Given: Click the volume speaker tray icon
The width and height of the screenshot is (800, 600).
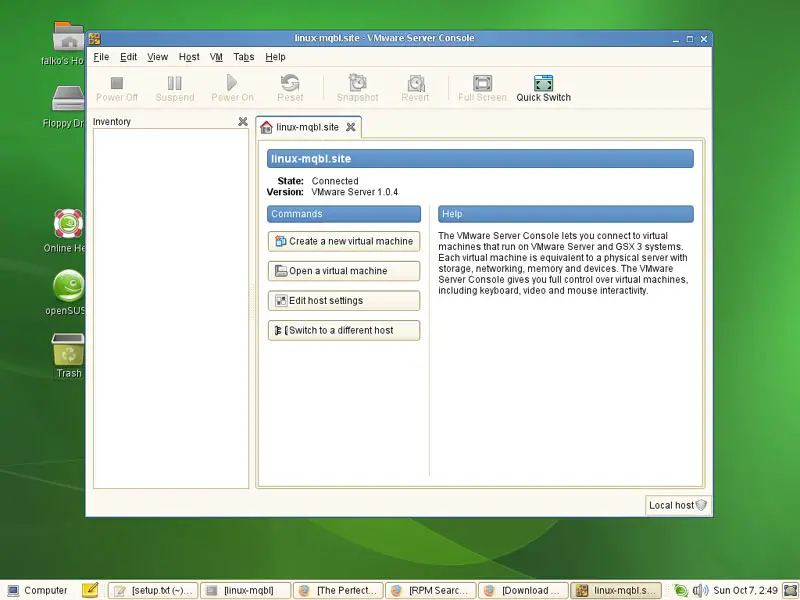Looking at the screenshot, I should coord(700,590).
